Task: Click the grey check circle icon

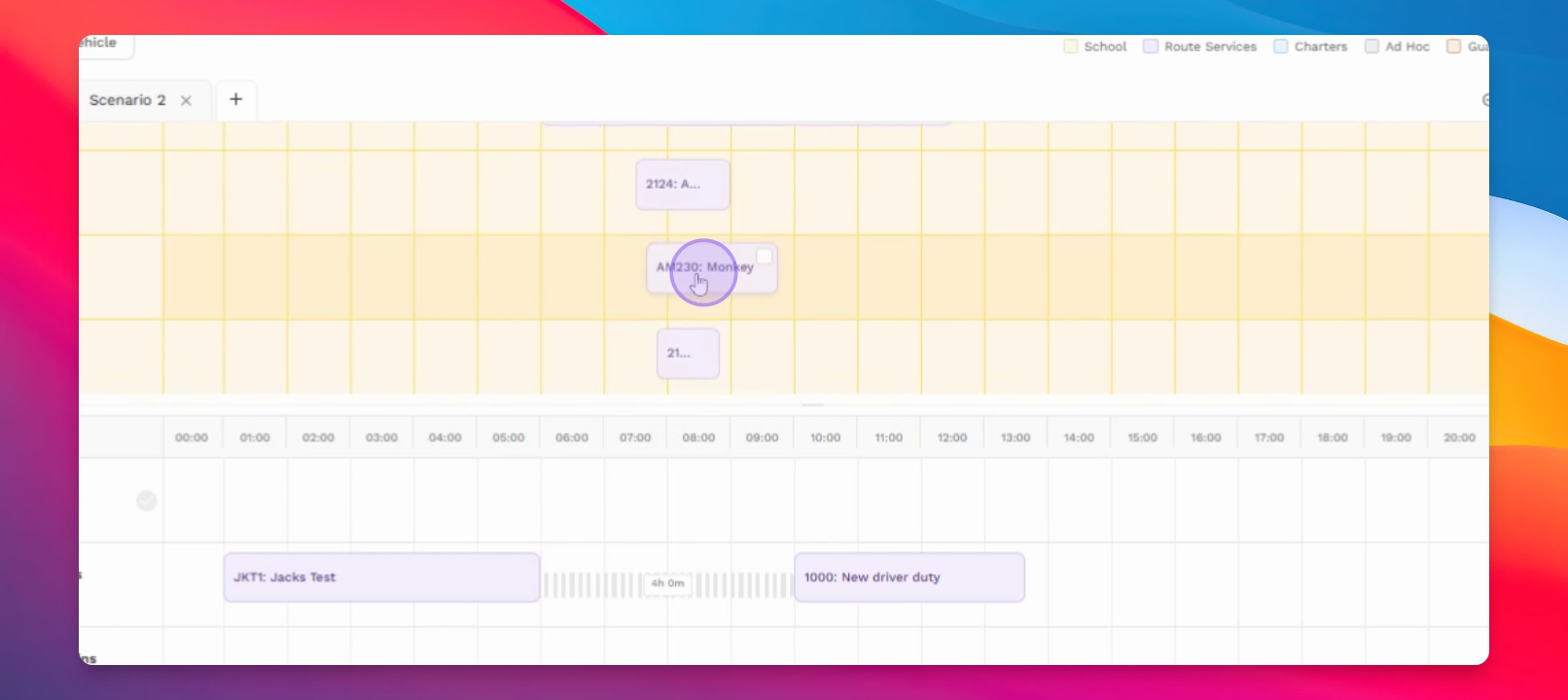Action: (x=147, y=501)
